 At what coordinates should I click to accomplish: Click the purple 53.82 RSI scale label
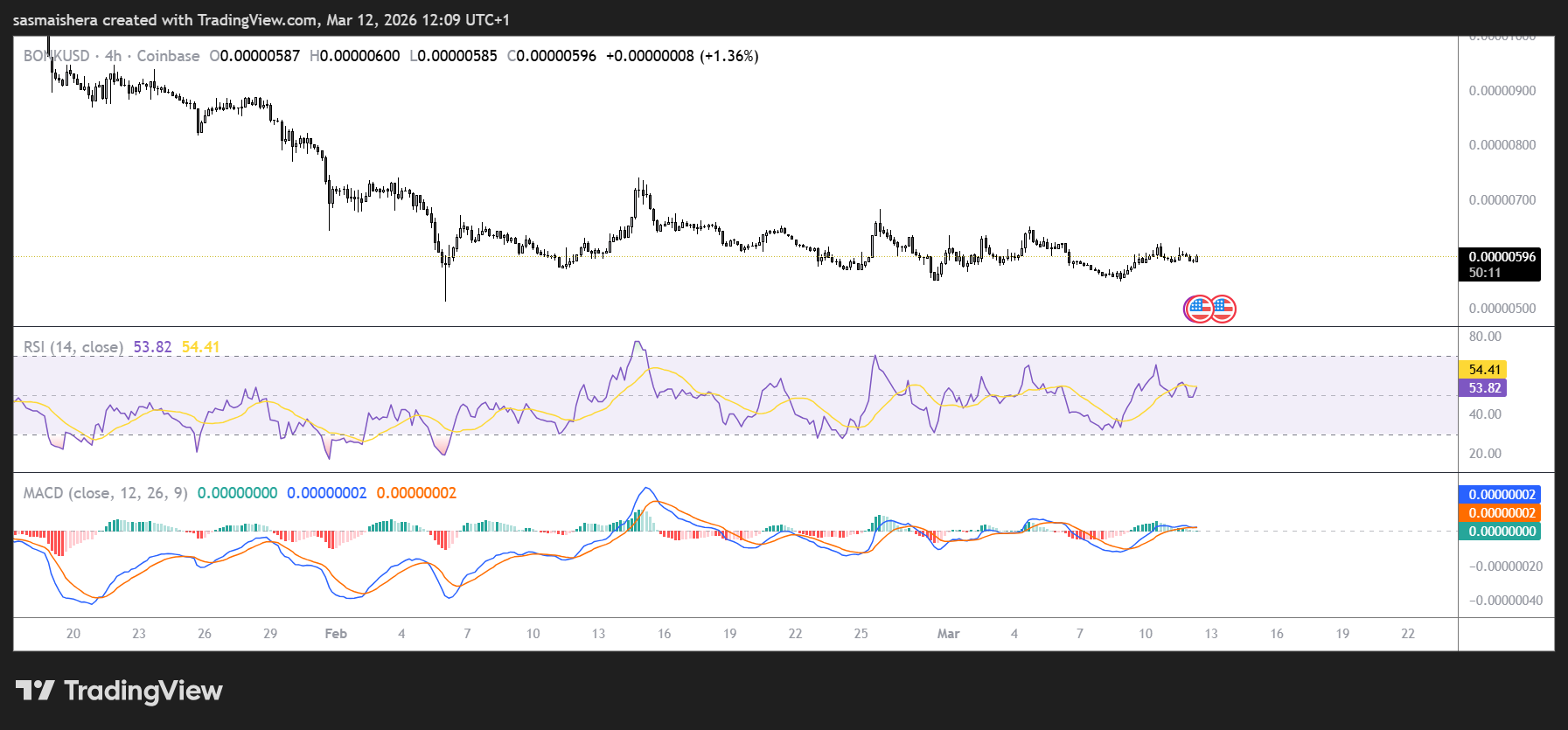coord(1483,388)
